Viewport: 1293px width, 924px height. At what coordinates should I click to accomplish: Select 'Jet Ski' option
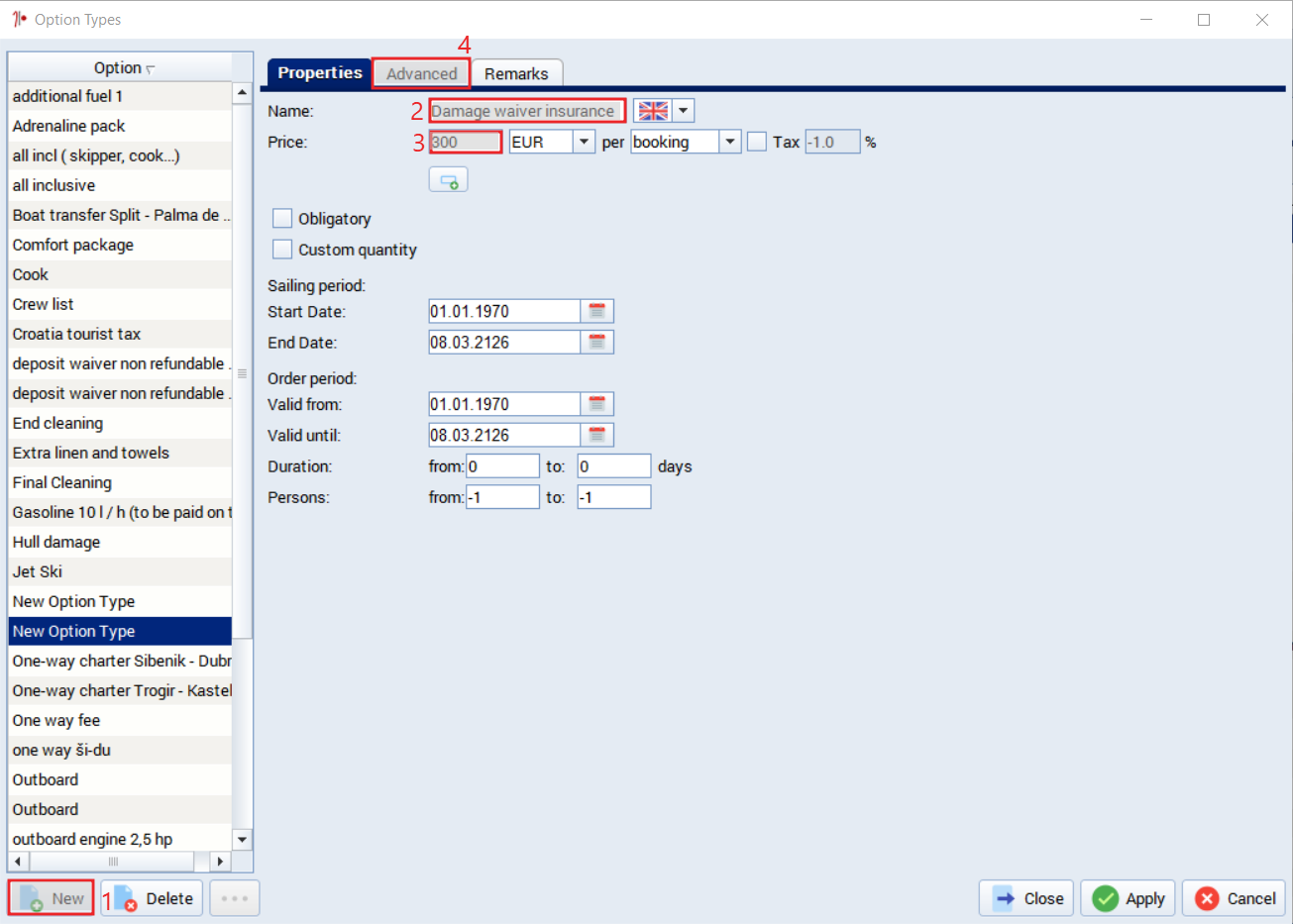[x=120, y=571]
